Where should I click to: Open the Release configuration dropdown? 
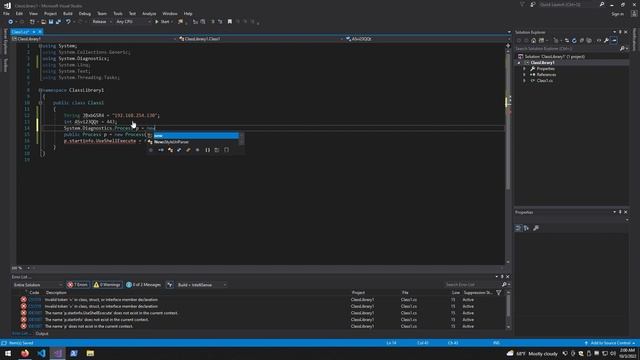102,22
